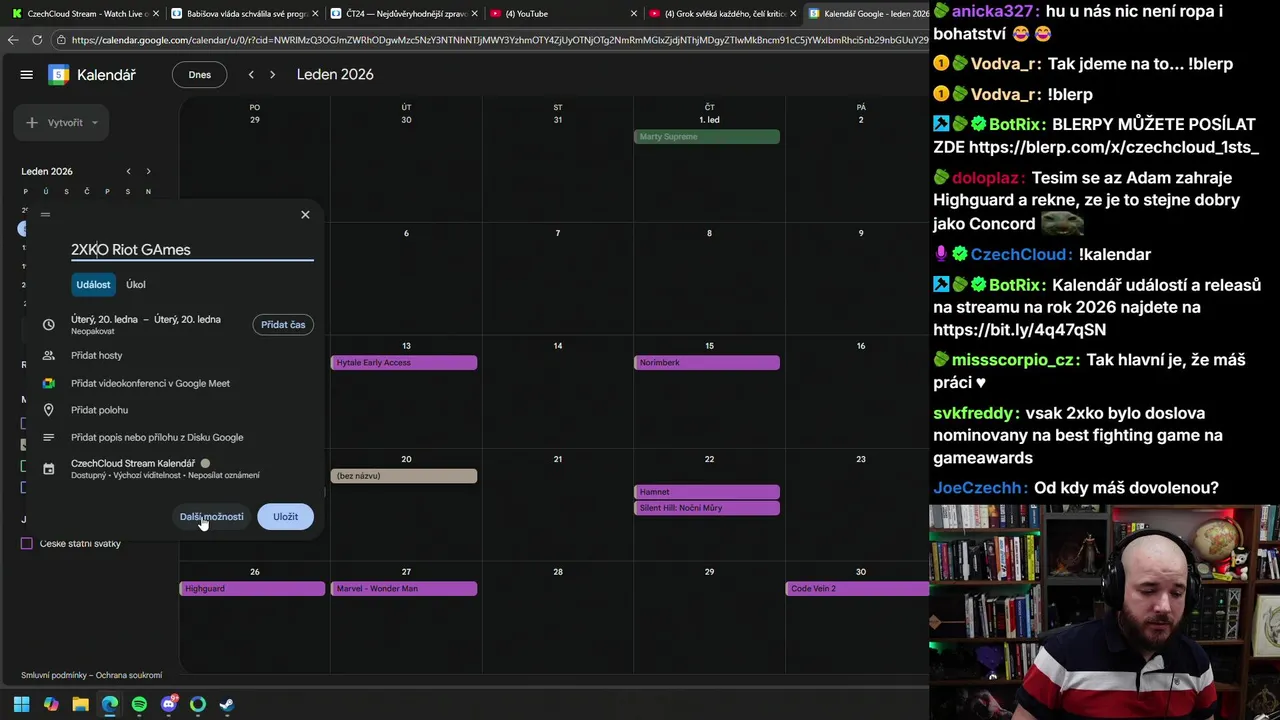Click Přidat hosty to add guests
Image resolution: width=1280 pixels, height=720 pixels.
pyautogui.click(x=97, y=355)
